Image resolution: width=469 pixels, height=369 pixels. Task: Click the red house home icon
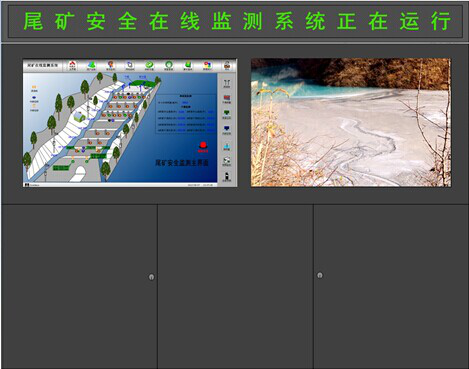(72, 65)
